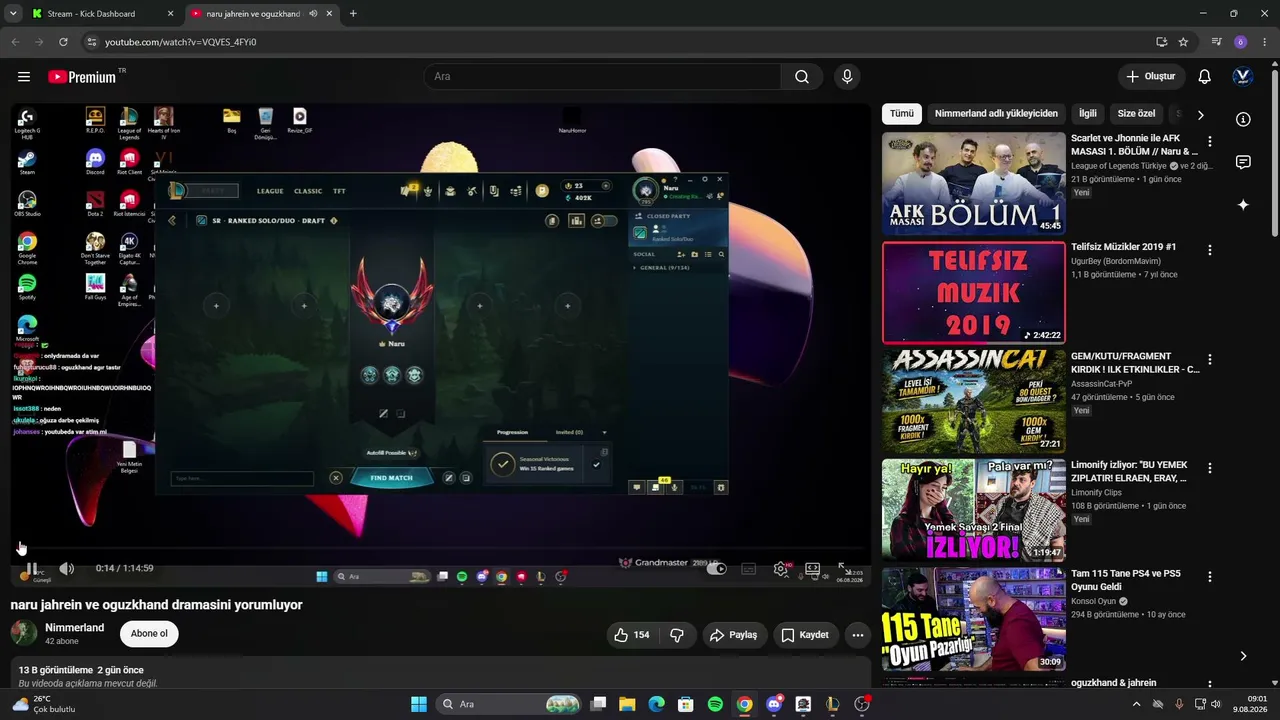The width and height of the screenshot is (1280, 720).
Task: Toggle theater mode in the player
Action: pos(813,569)
